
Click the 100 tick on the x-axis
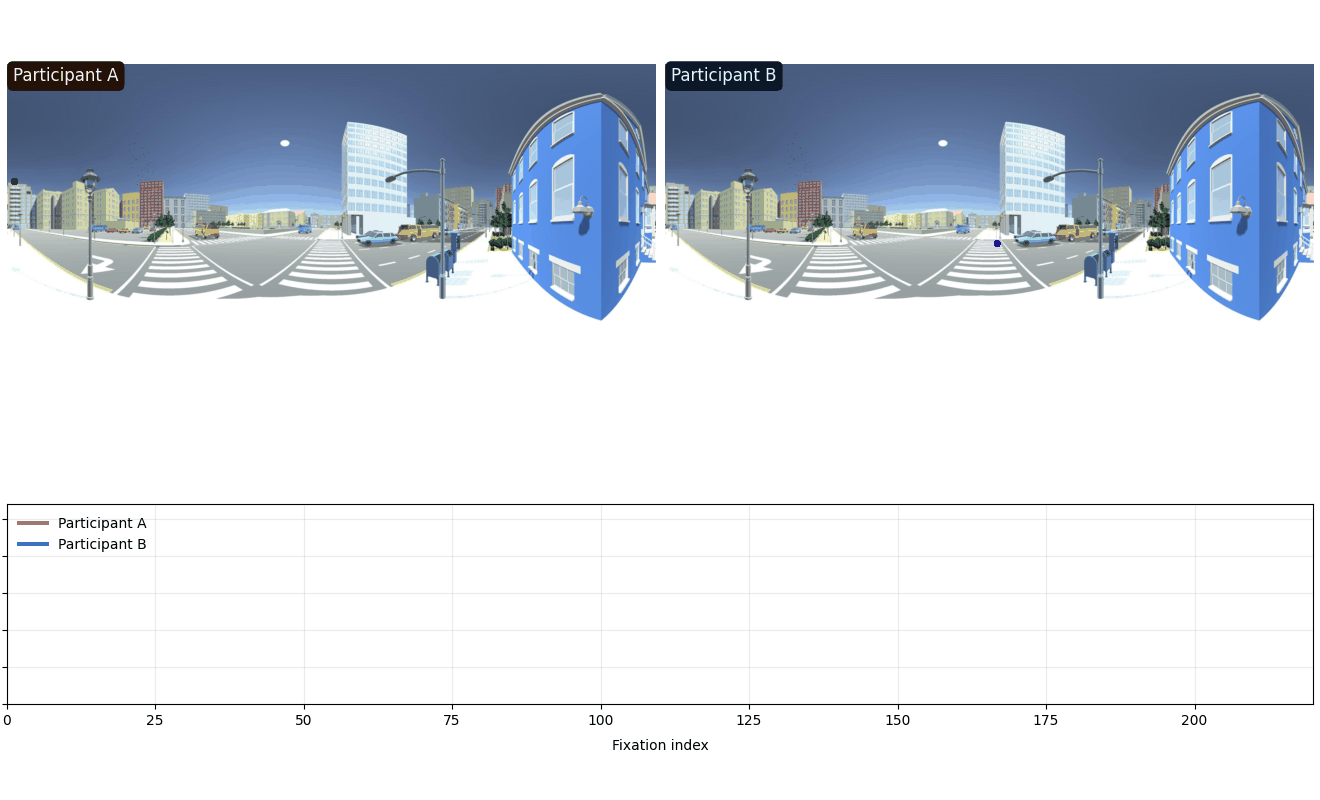pos(601,720)
